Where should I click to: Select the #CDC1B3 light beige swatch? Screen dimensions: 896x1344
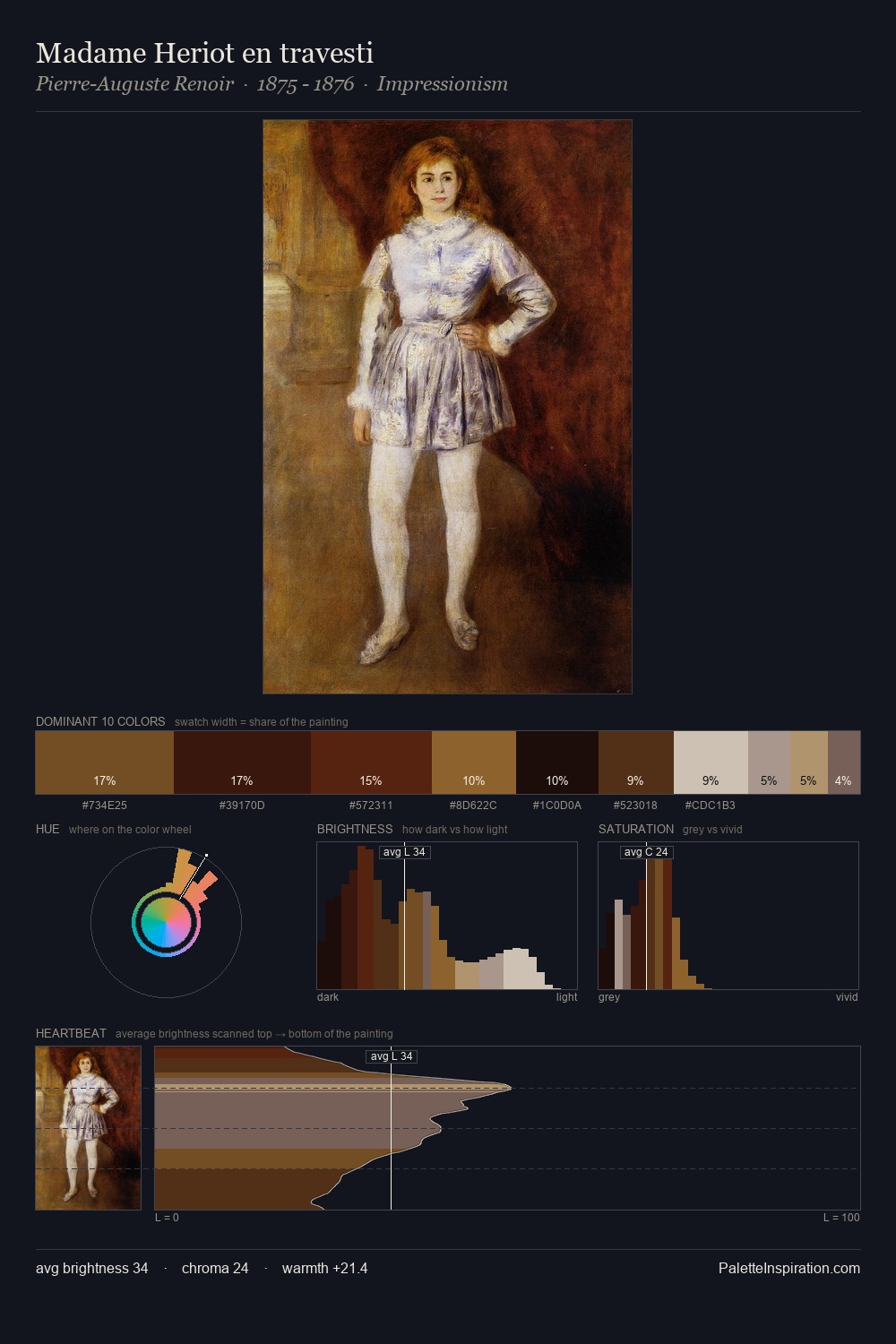coord(711,762)
